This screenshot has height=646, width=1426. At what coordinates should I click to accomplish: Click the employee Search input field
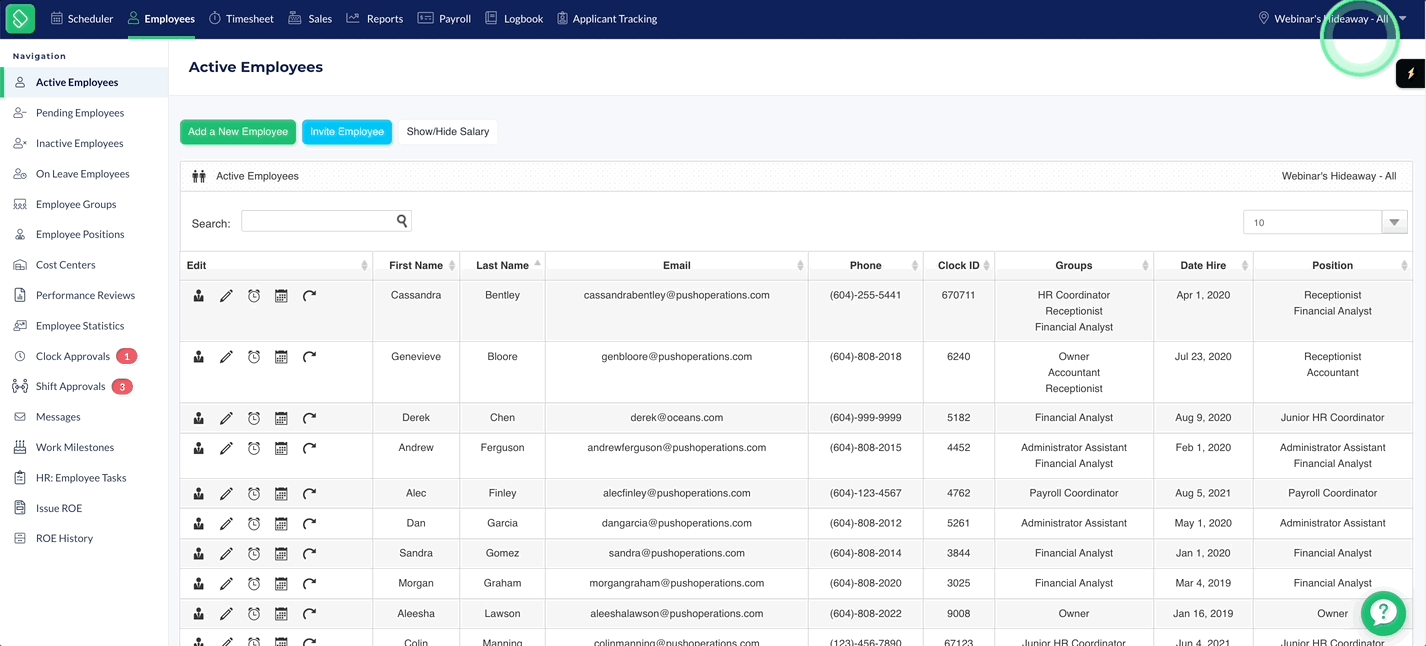pos(326,221)
